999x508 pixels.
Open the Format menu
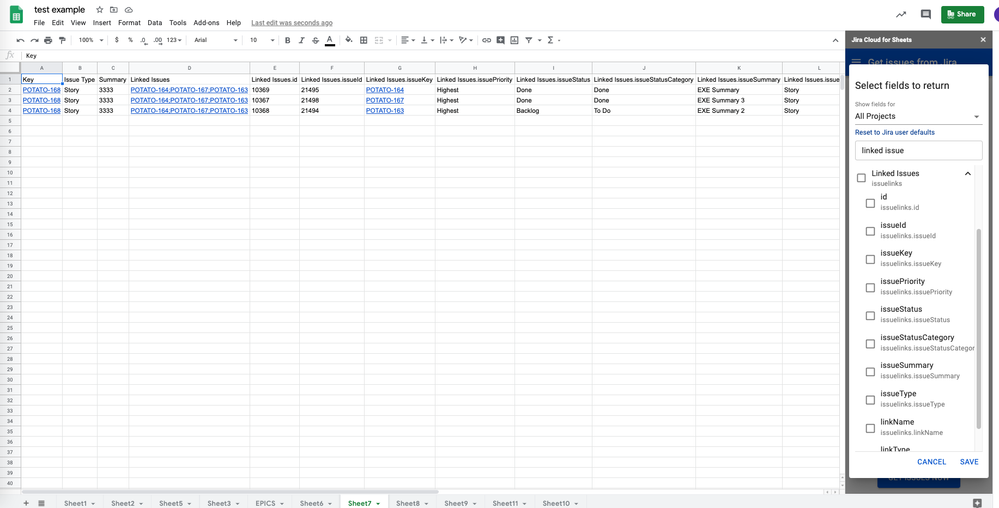point(129,22)
